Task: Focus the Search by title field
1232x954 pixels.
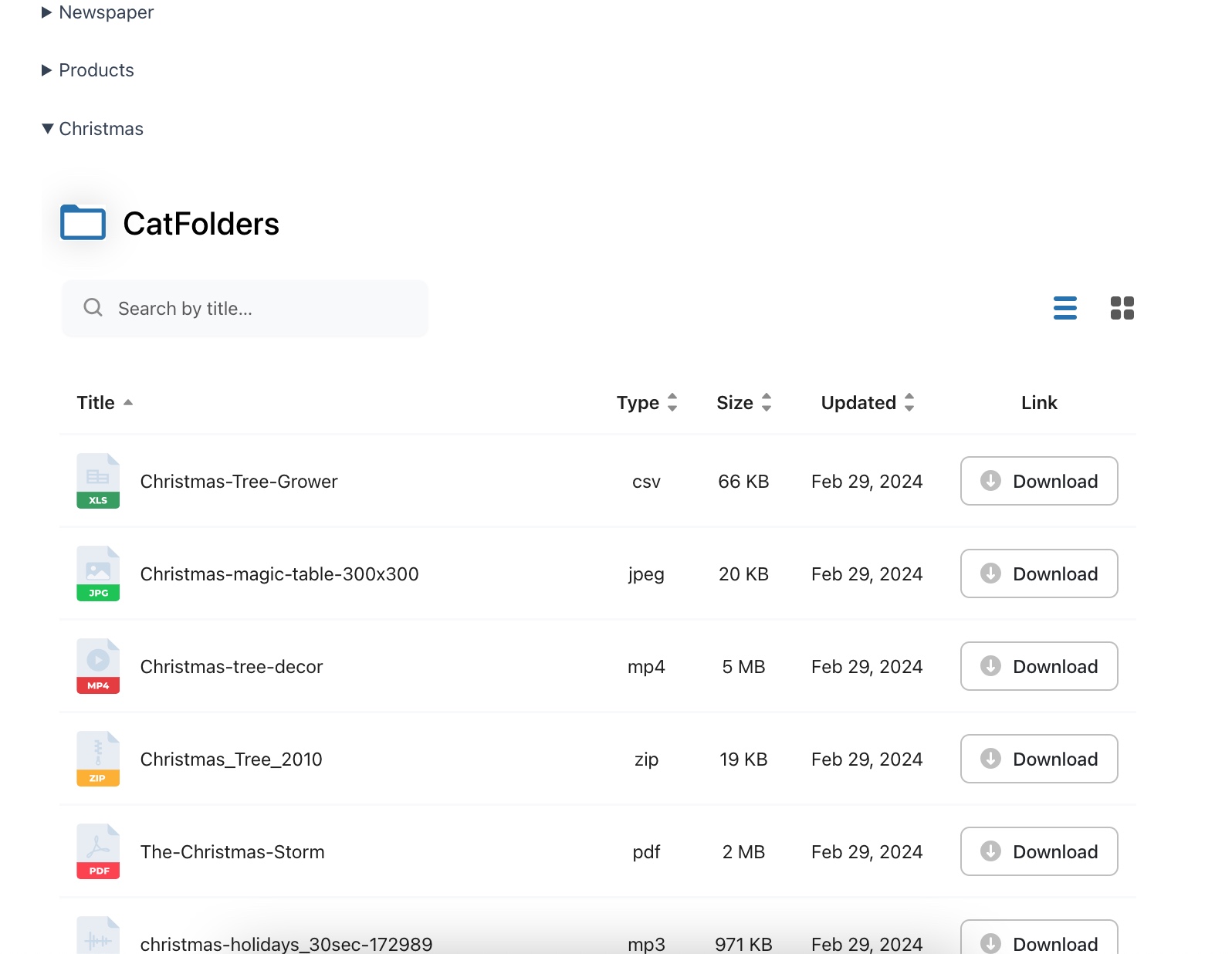Action: pyautogui.click(x=255, y=309)
